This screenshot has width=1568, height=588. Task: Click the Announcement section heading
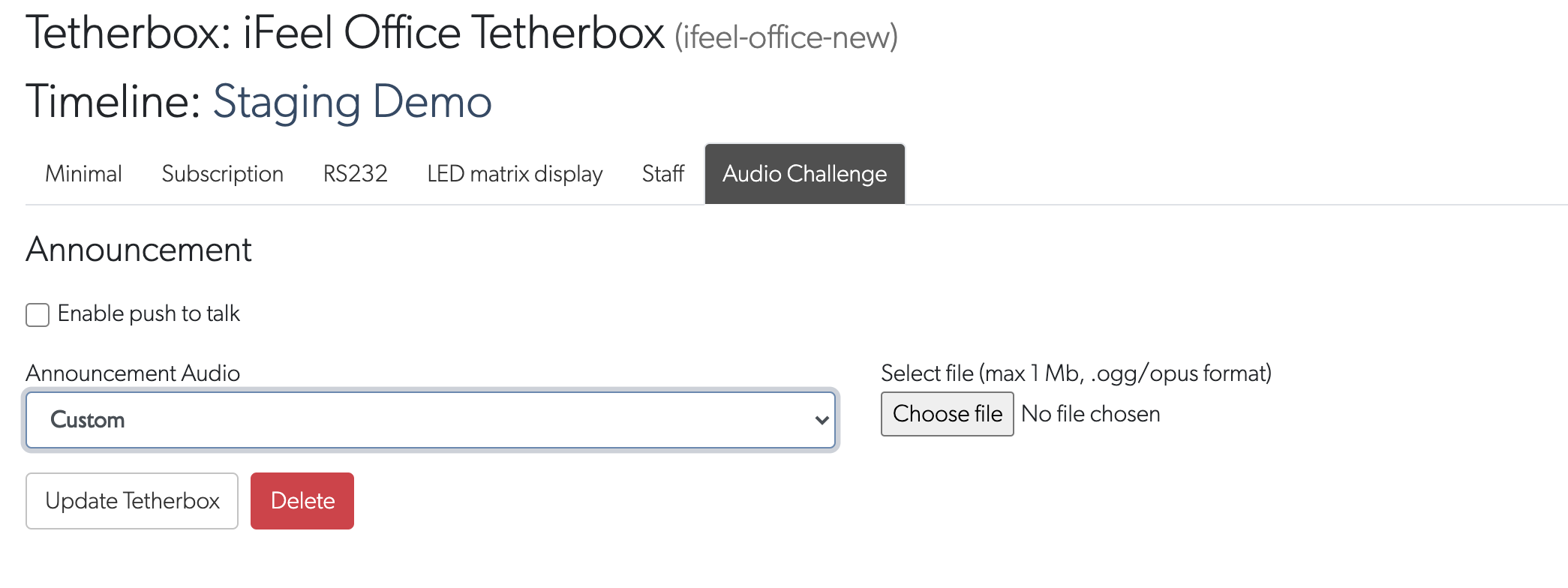(x=139, y=250)
